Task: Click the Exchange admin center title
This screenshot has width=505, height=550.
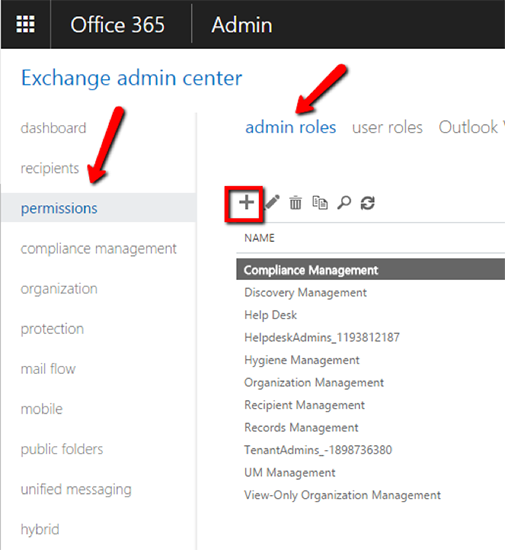Action: (132, 78)
